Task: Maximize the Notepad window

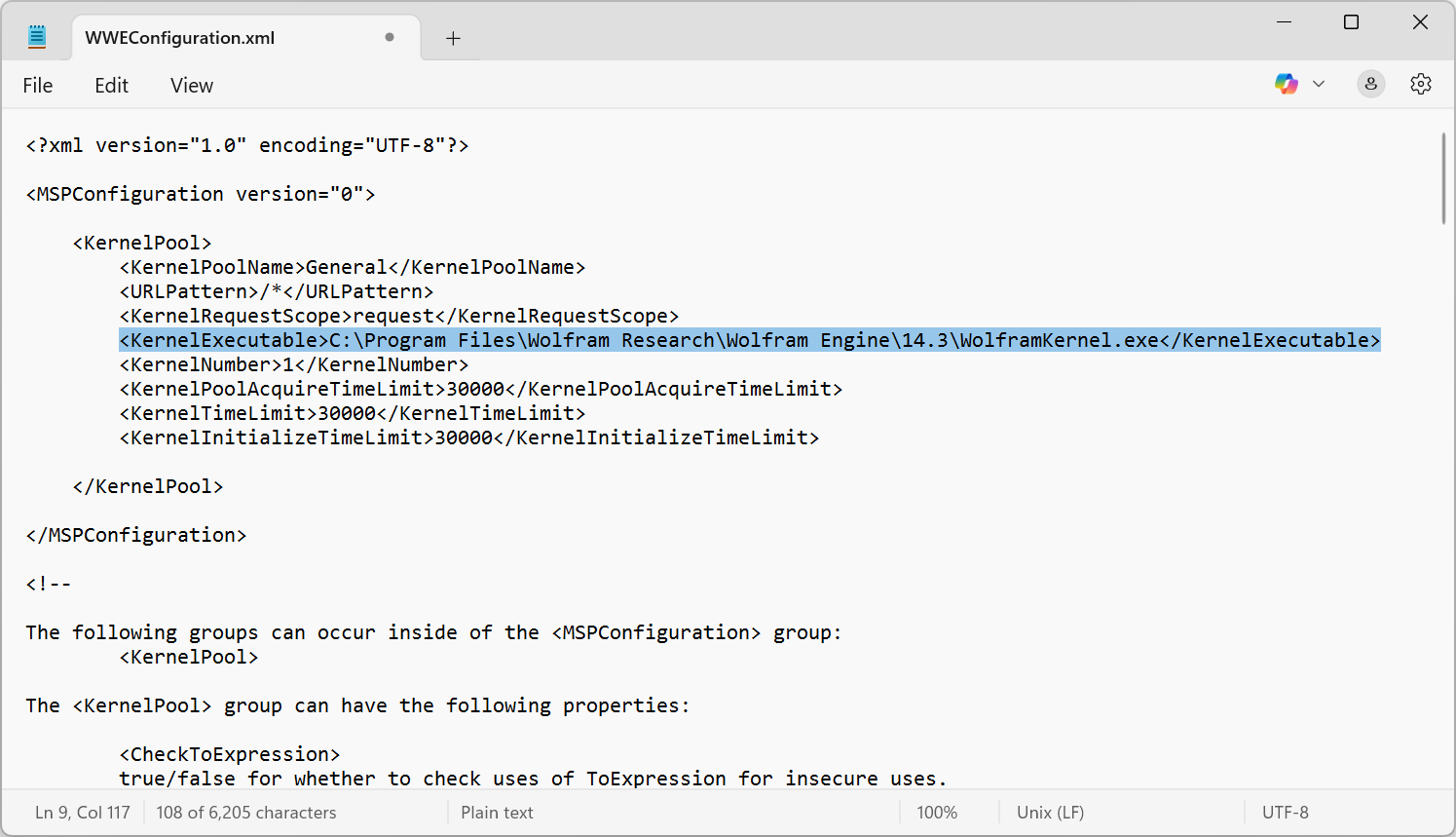Action: click(1351, 22)
